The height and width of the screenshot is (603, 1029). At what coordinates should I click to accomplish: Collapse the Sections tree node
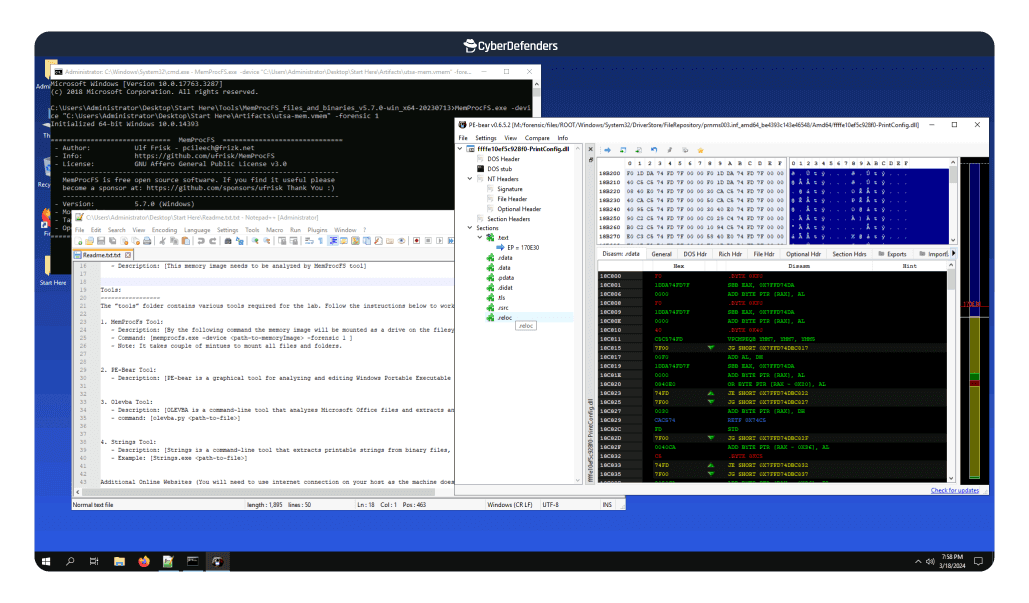point(468,228)
